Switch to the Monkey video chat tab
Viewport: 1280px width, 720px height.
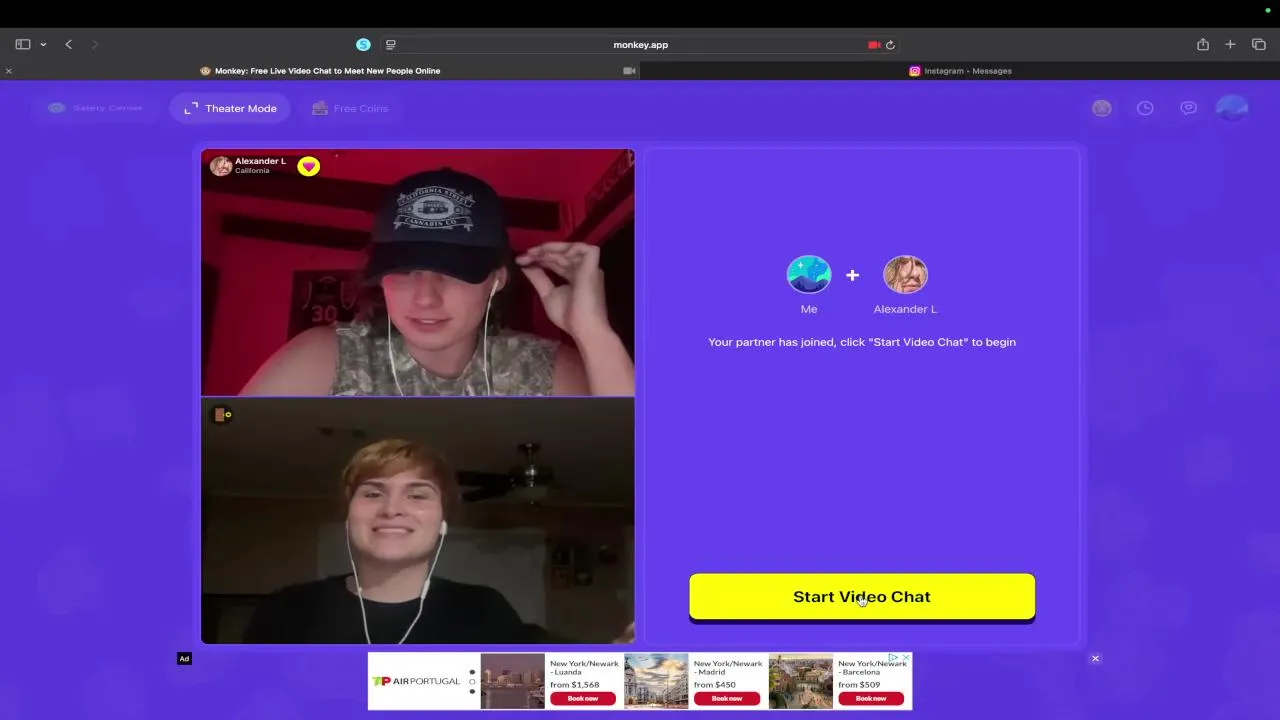320,71
